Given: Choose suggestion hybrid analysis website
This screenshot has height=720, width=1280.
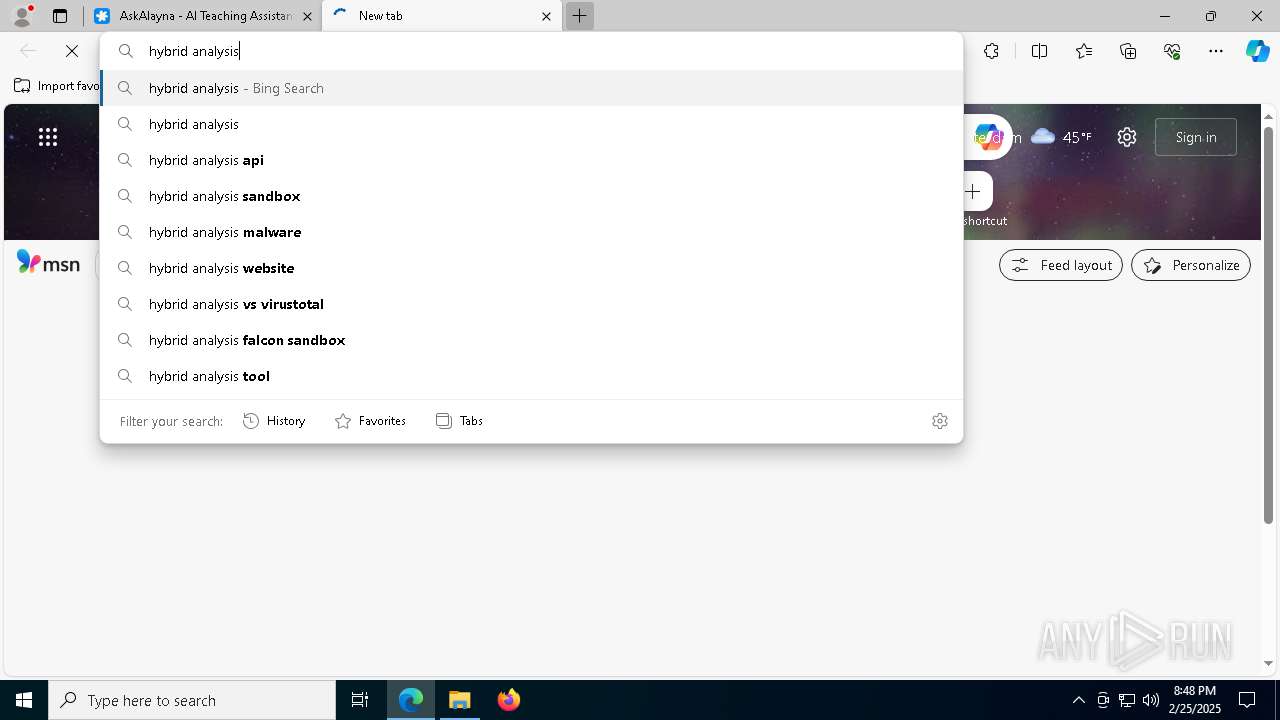Looking at the screenshot, I should click(x=531, y=268).
